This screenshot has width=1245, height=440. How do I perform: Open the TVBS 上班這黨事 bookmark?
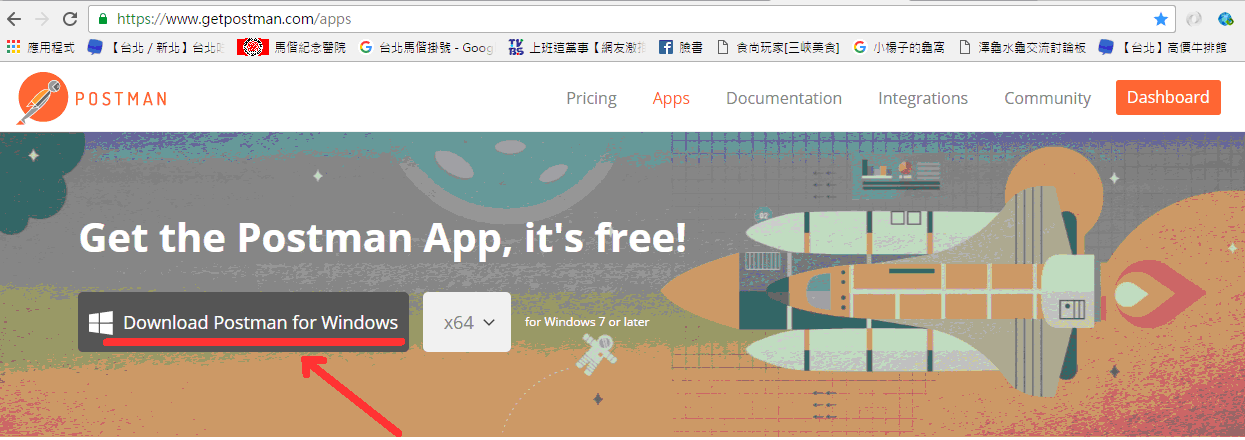click(577, 47)
